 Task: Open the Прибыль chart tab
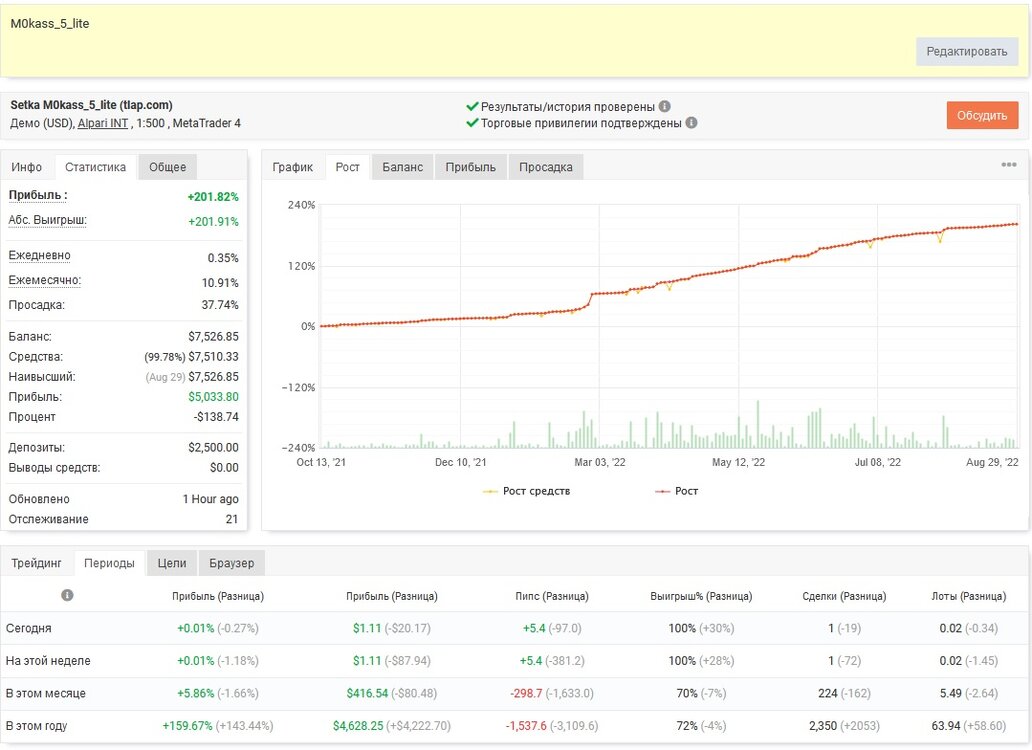point(471,167)
